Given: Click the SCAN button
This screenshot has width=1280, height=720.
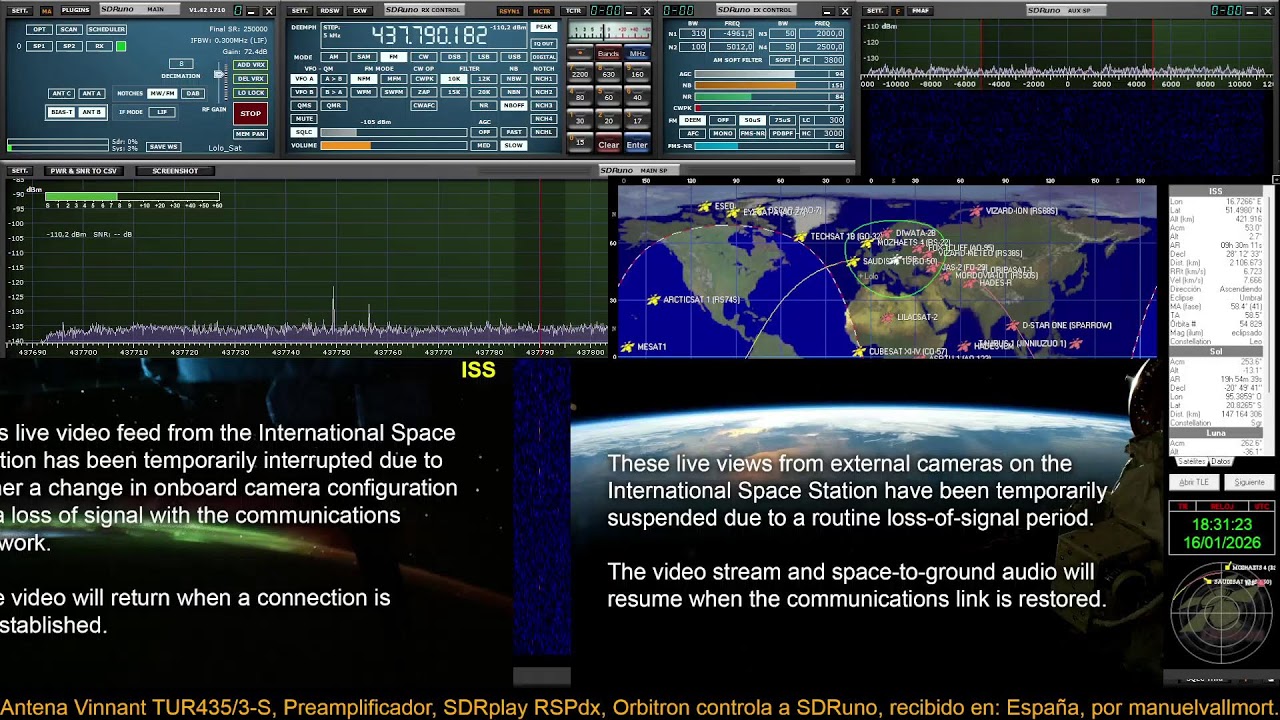Looking at the screenshot, I should (x=69, y=30).
